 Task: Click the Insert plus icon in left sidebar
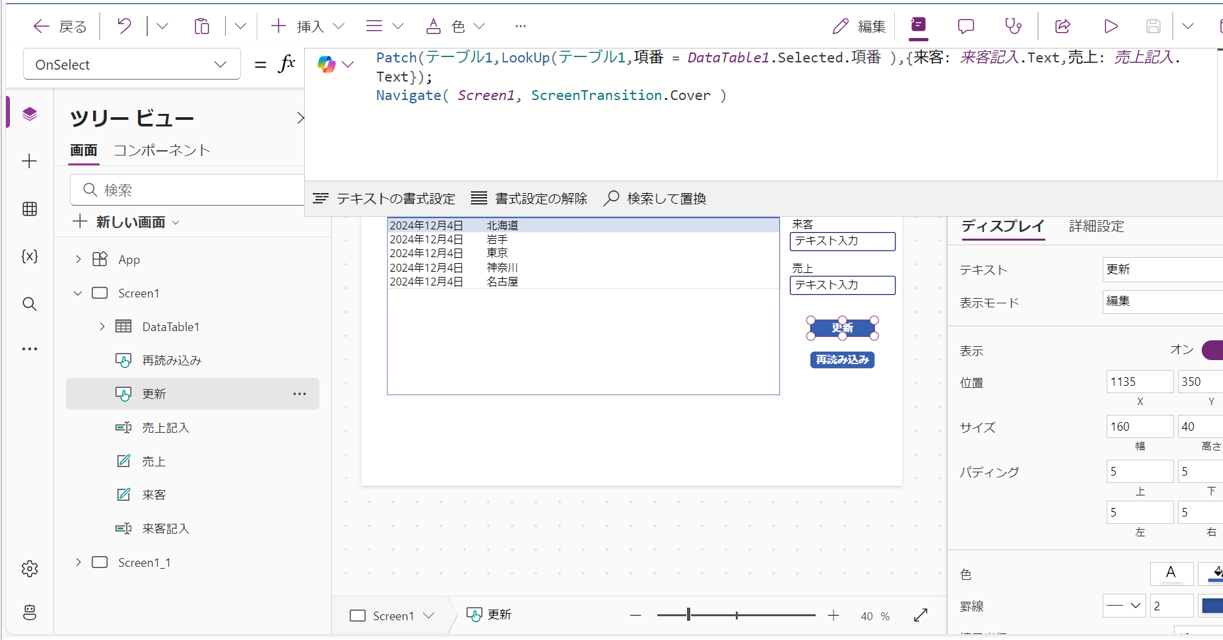[29, 161]
